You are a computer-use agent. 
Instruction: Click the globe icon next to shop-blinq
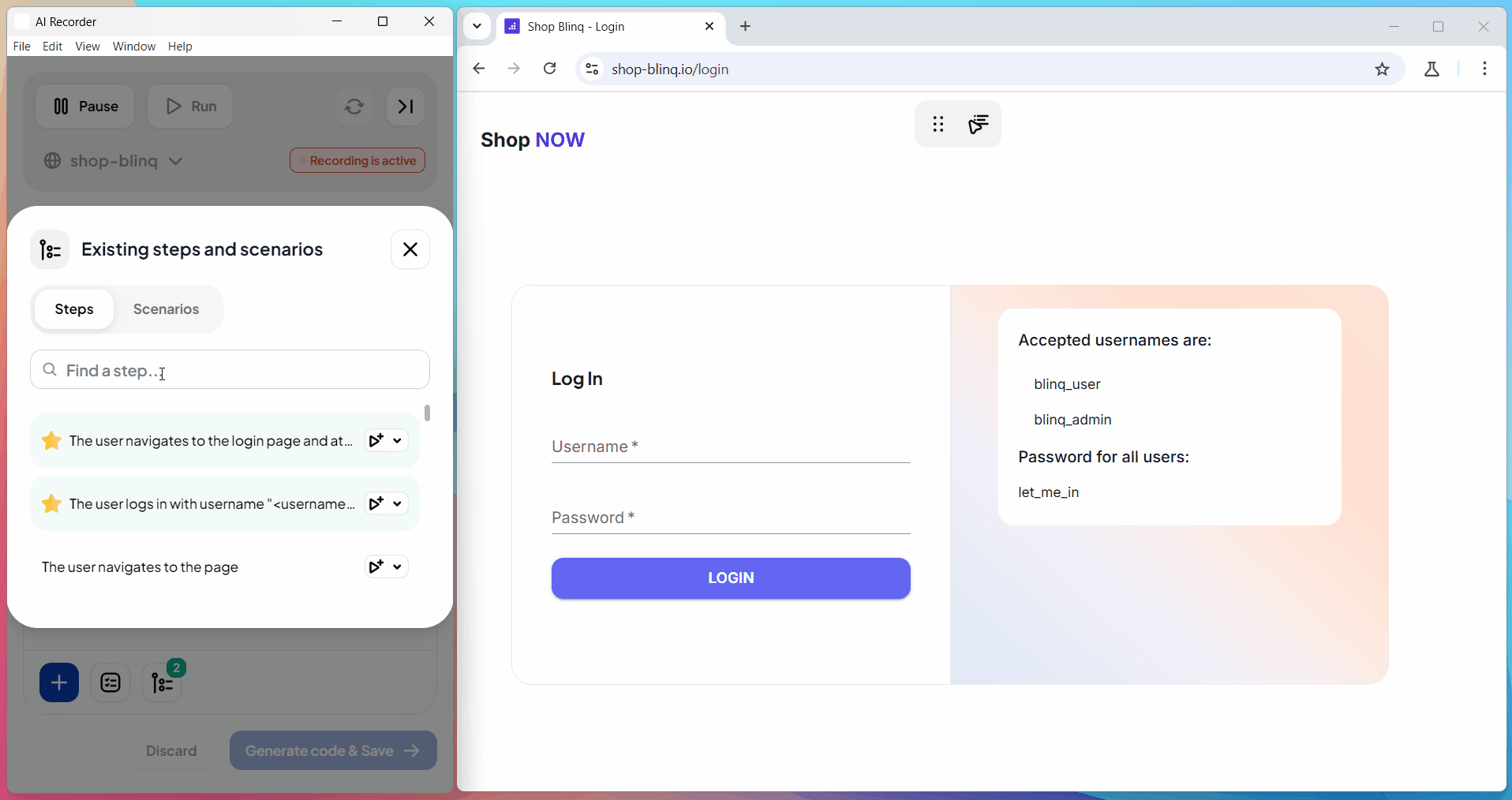51,161
